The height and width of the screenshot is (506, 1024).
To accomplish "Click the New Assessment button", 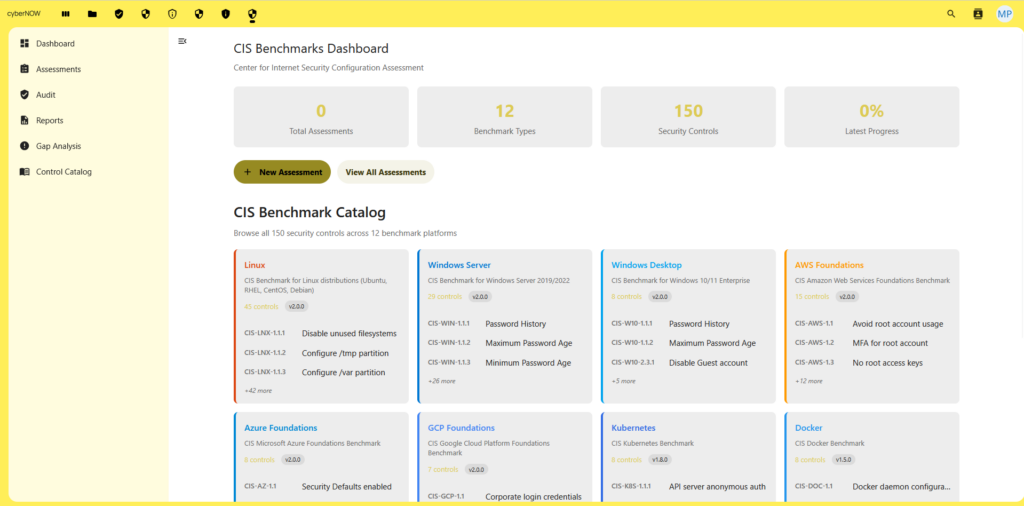I will [282, 172].
